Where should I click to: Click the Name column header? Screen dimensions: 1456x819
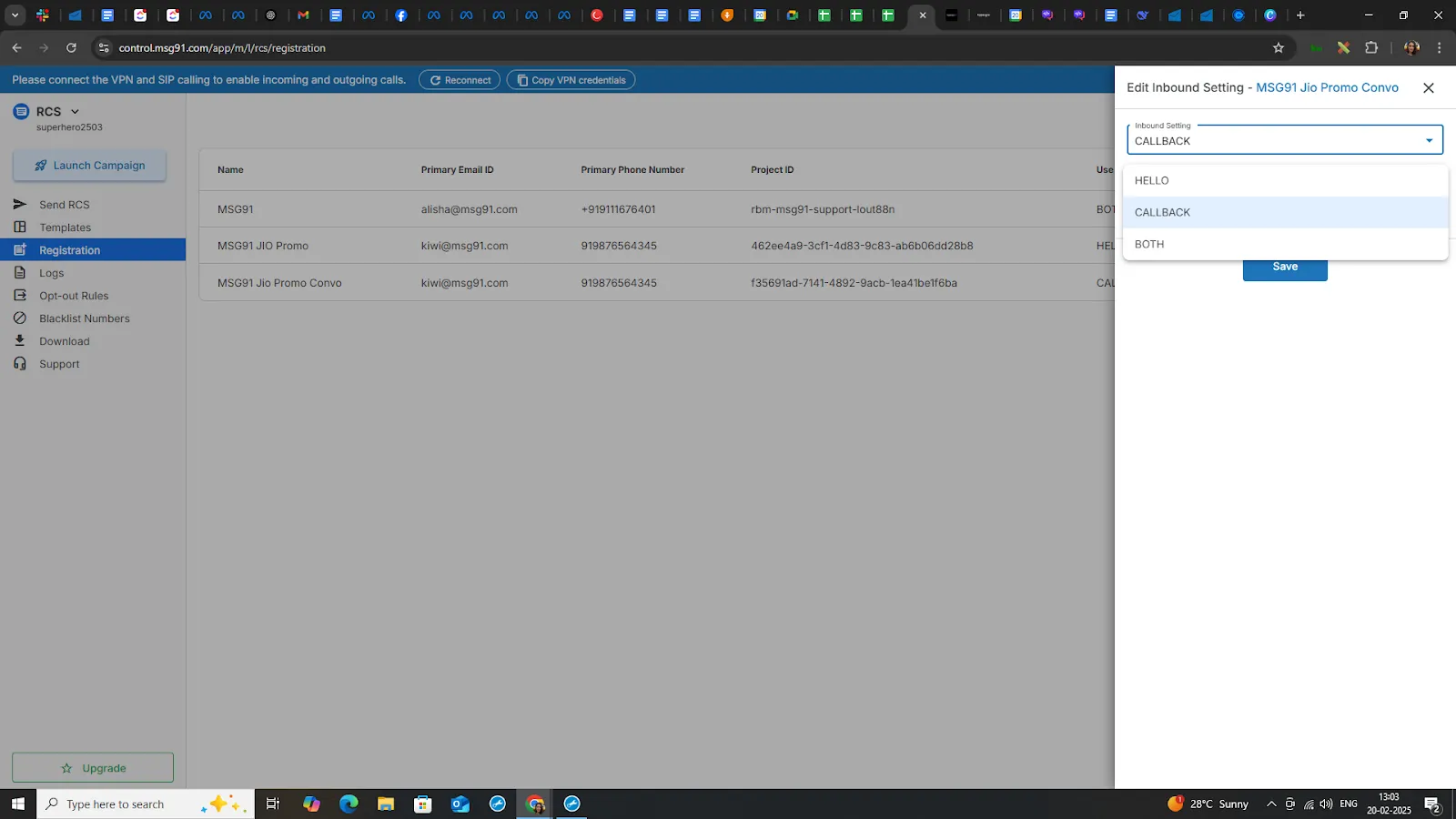(230, 170)
